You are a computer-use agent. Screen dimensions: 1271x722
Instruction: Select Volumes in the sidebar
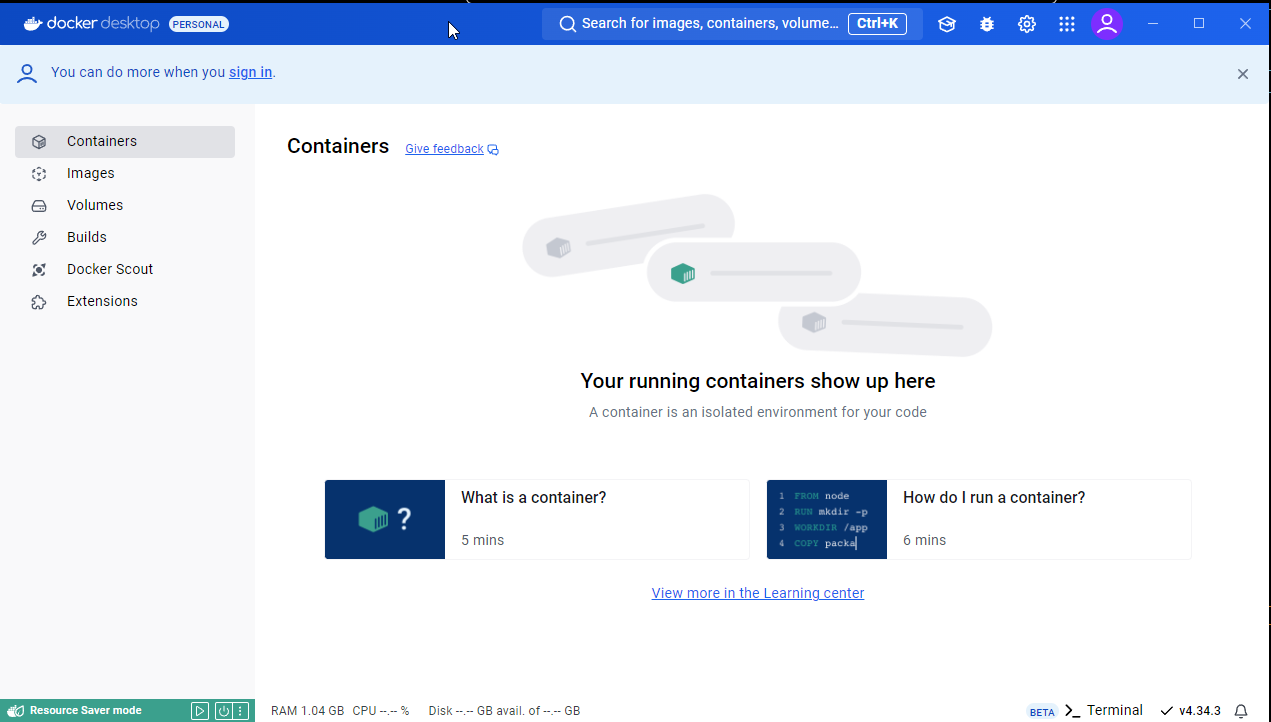125,206
